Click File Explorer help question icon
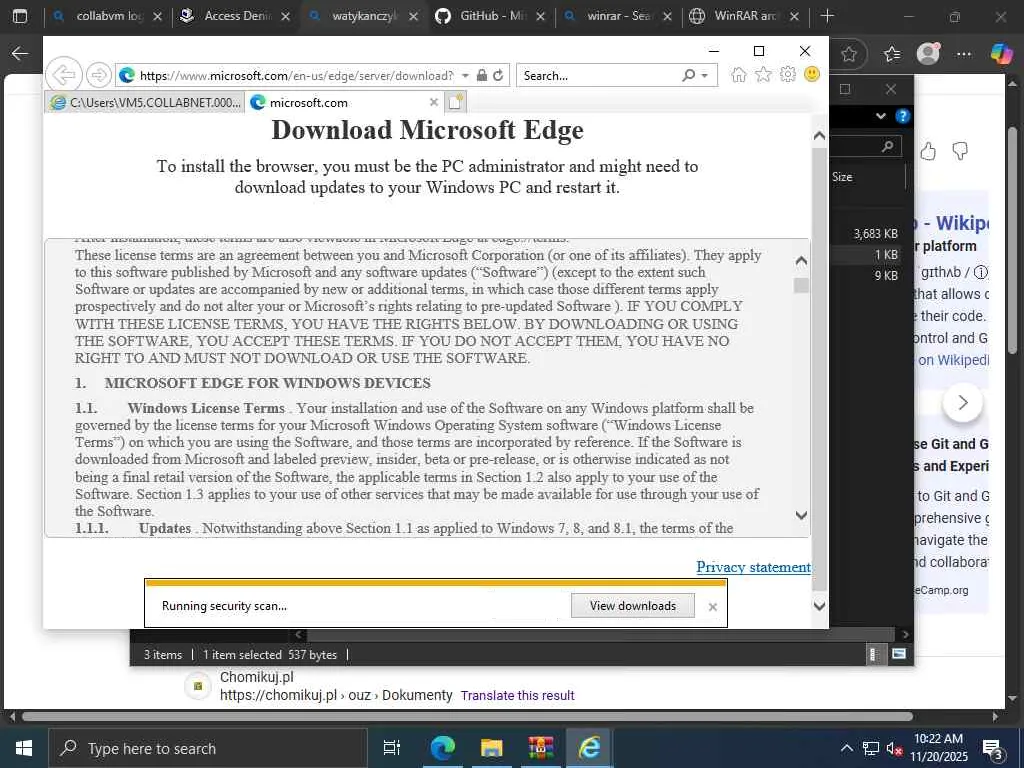 [903, 116]
